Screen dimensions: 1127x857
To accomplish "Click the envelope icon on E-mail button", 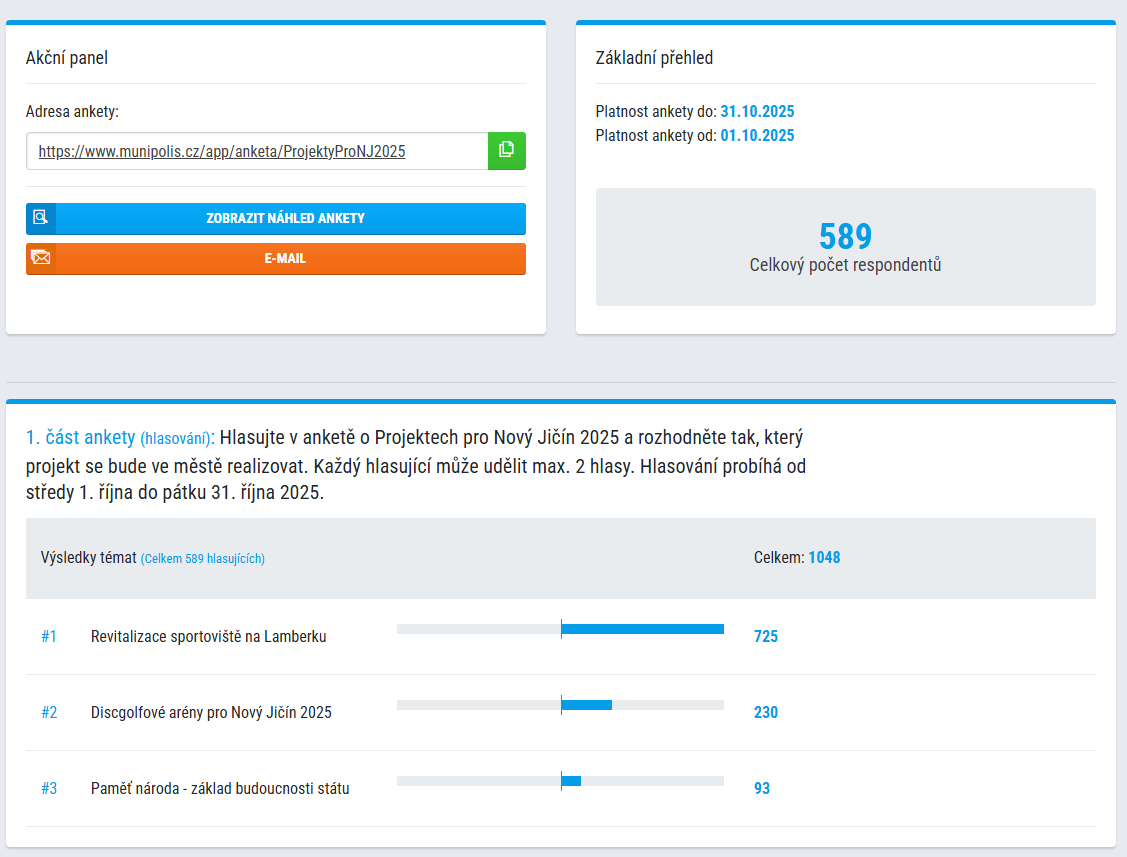I will pos(41,258).
